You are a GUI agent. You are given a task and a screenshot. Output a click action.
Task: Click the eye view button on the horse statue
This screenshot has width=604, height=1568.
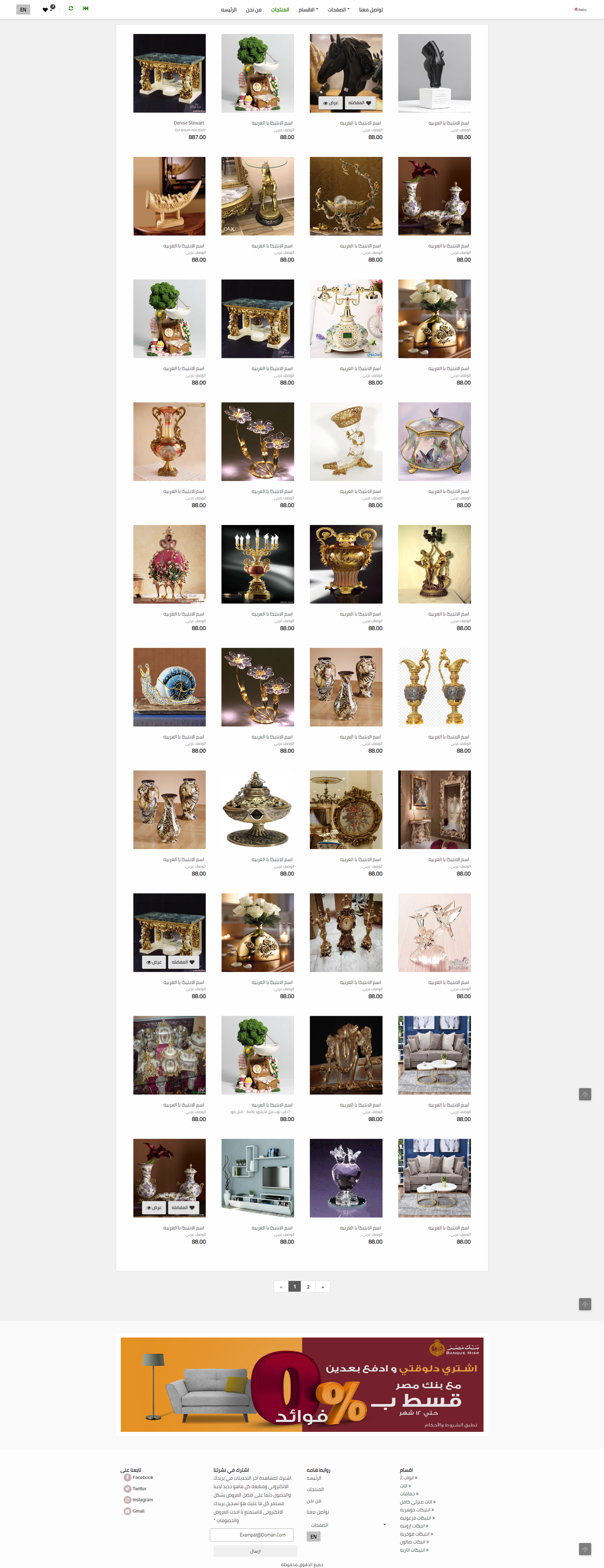330,103
